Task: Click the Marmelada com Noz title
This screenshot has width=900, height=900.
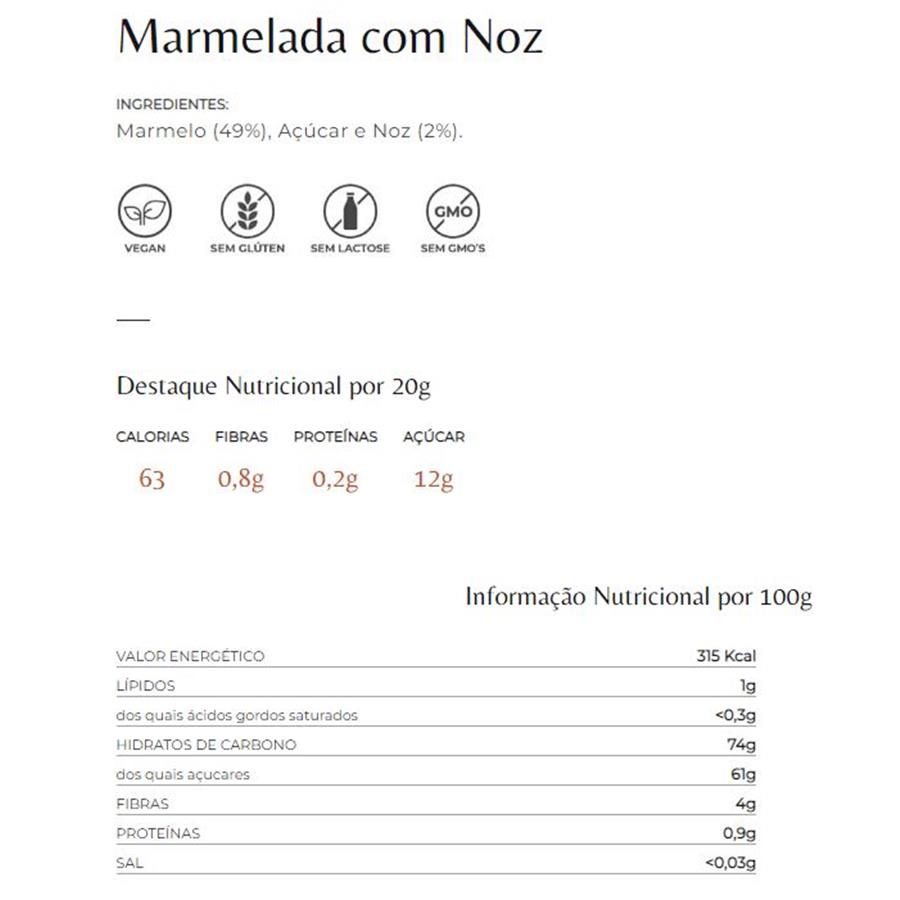Action: click(x=330, y=38)
